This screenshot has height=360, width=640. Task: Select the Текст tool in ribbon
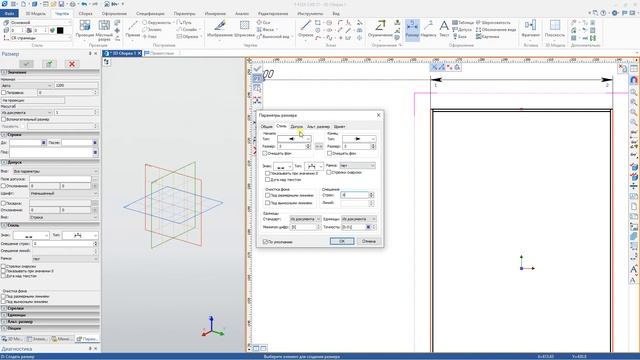coord(444,29)
